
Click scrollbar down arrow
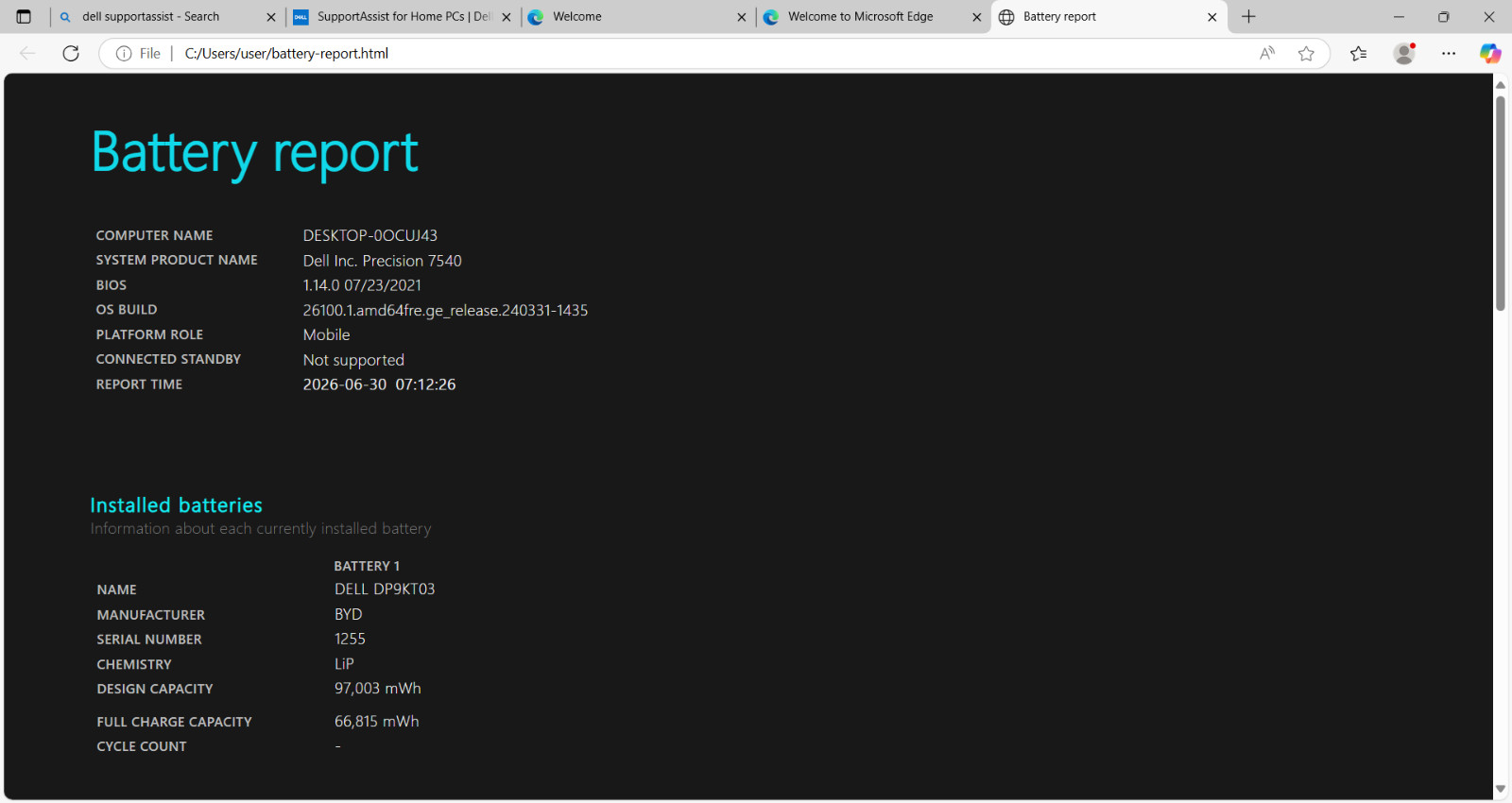(x=1501, y=790)
